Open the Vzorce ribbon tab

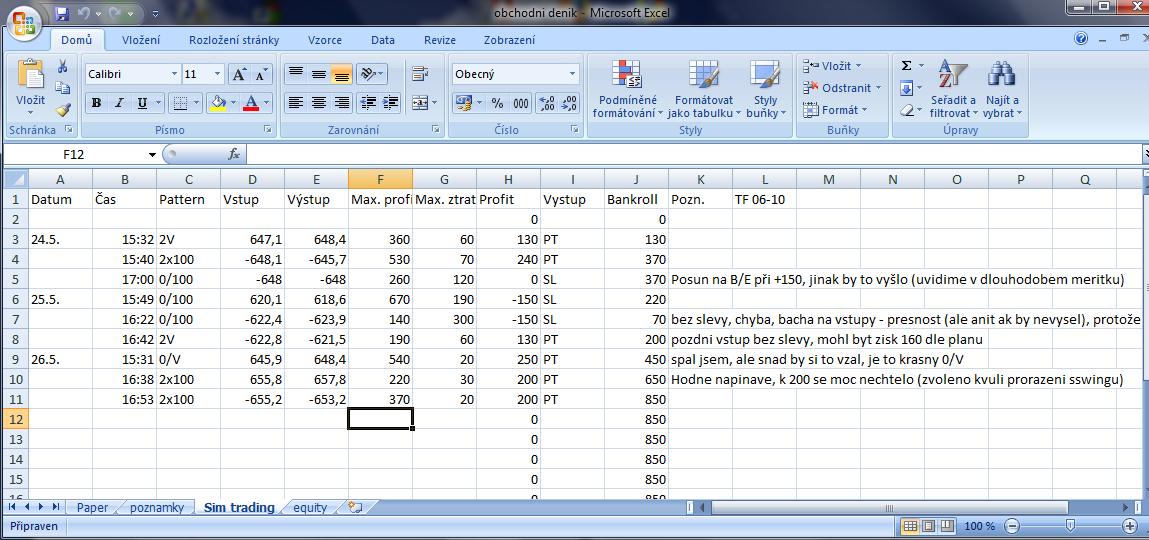(325, 40)
